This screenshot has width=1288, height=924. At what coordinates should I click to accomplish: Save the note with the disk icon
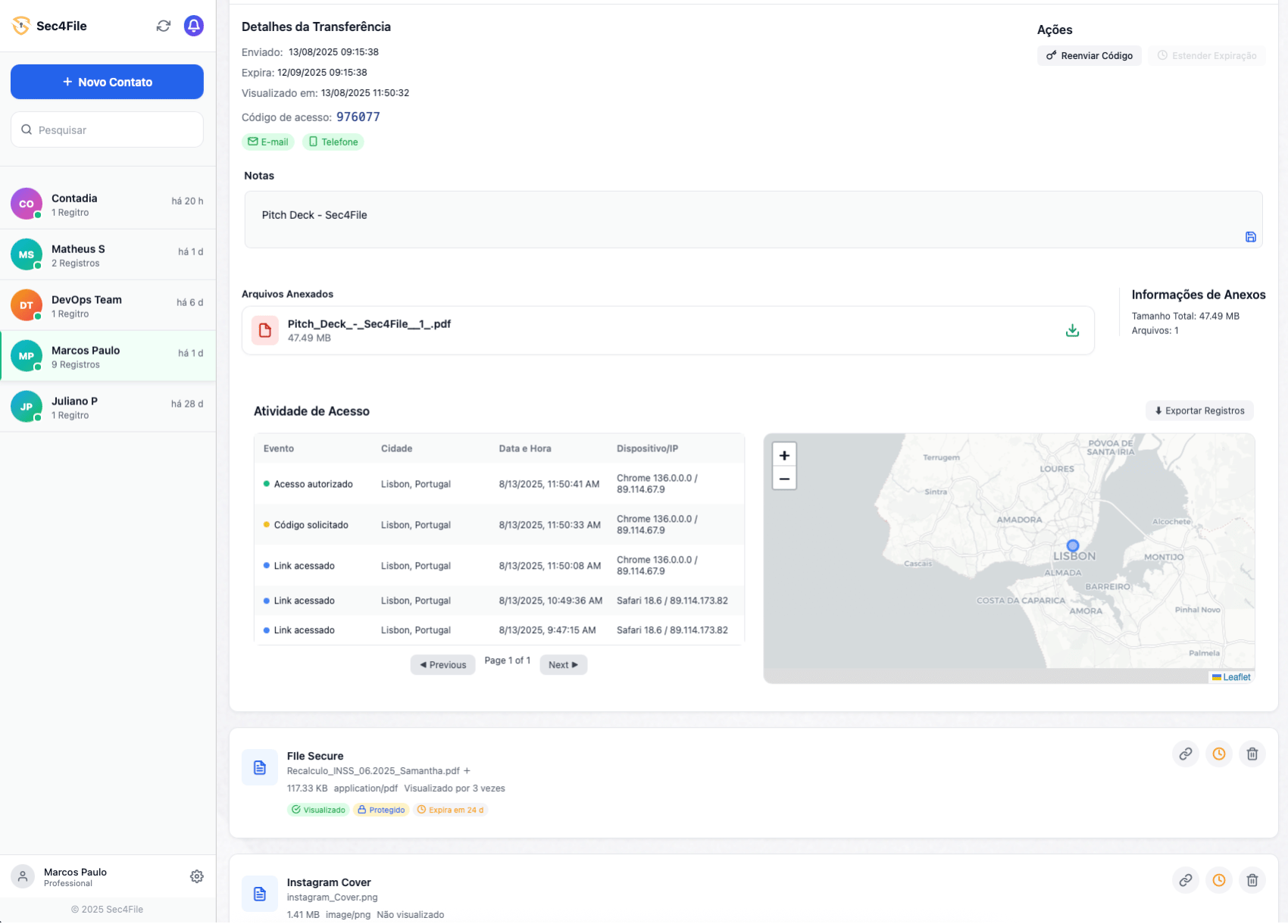(x=1250, y=237)
